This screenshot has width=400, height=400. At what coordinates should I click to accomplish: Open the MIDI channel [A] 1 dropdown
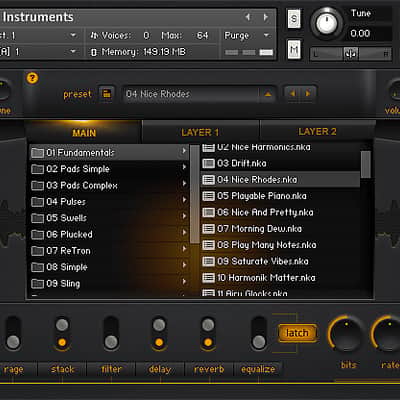pyautogui.click(x=73, y=51)
